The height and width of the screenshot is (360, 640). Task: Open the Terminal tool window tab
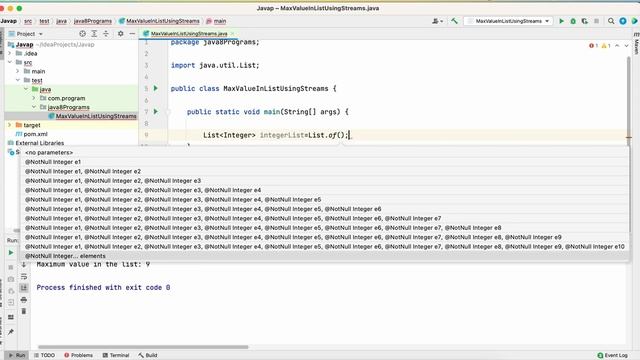pos(116,355)
